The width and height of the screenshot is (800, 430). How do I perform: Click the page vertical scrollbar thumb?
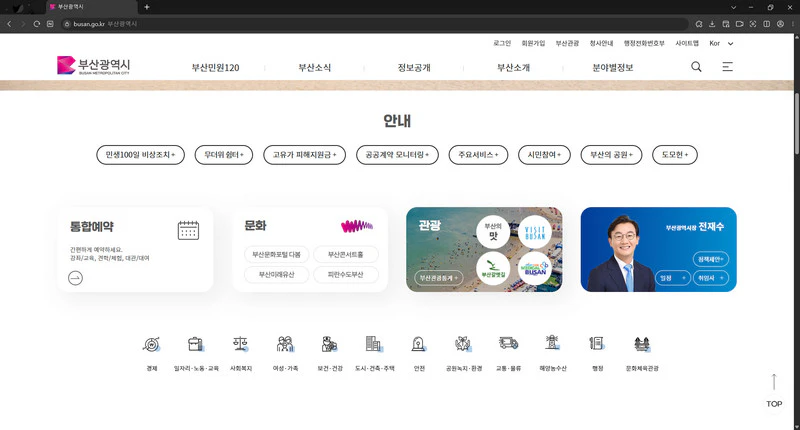coord(797,124)
